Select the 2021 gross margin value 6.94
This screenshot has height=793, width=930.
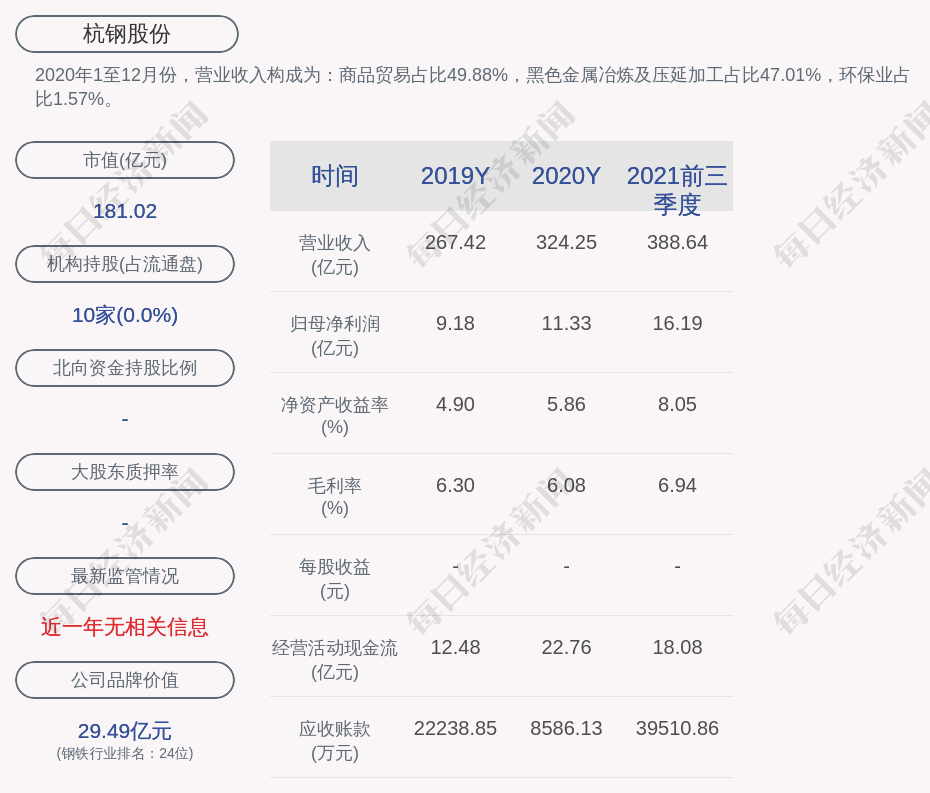click(x=677, y=485)
